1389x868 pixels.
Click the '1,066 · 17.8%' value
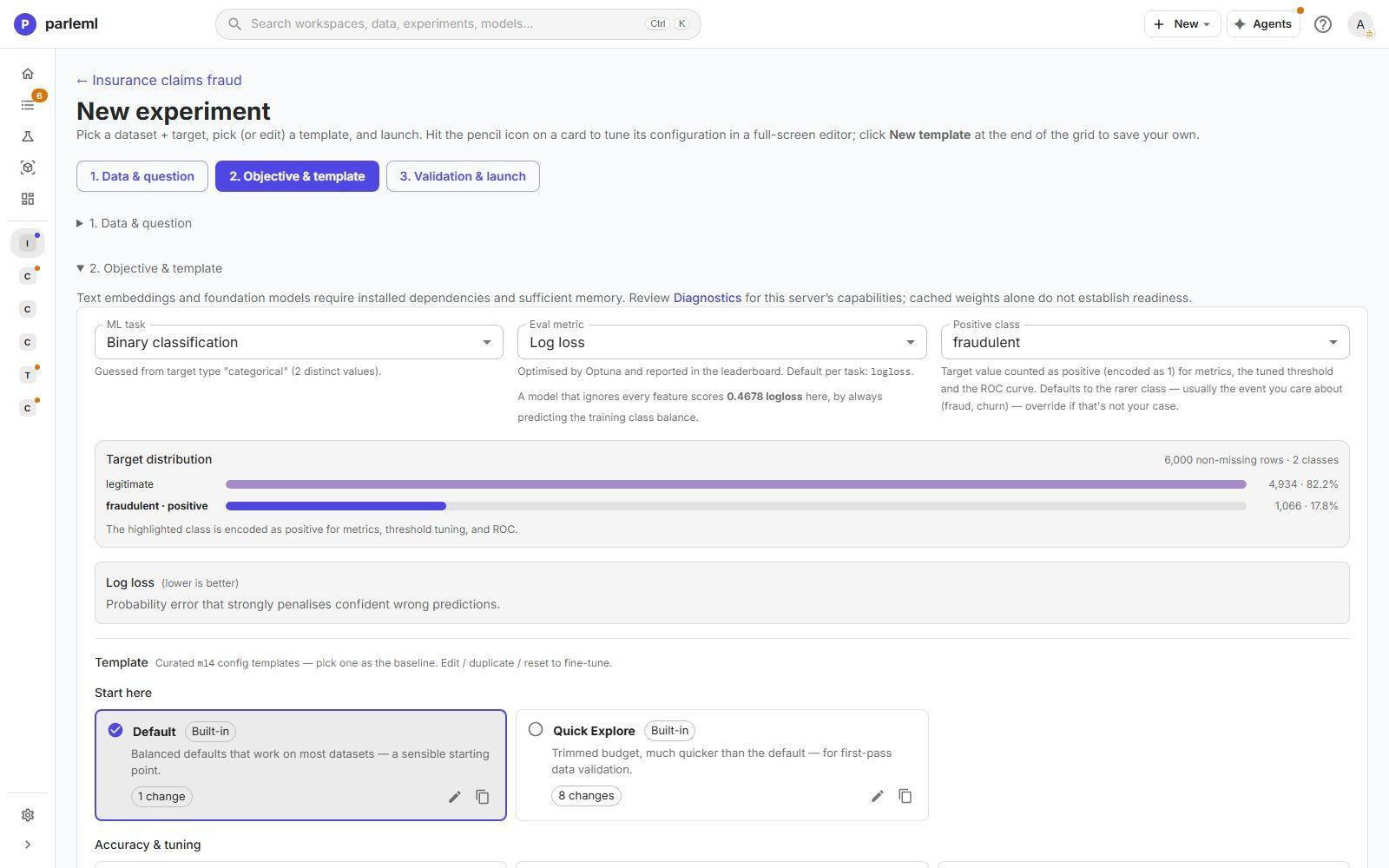[x=1307, y=506]
